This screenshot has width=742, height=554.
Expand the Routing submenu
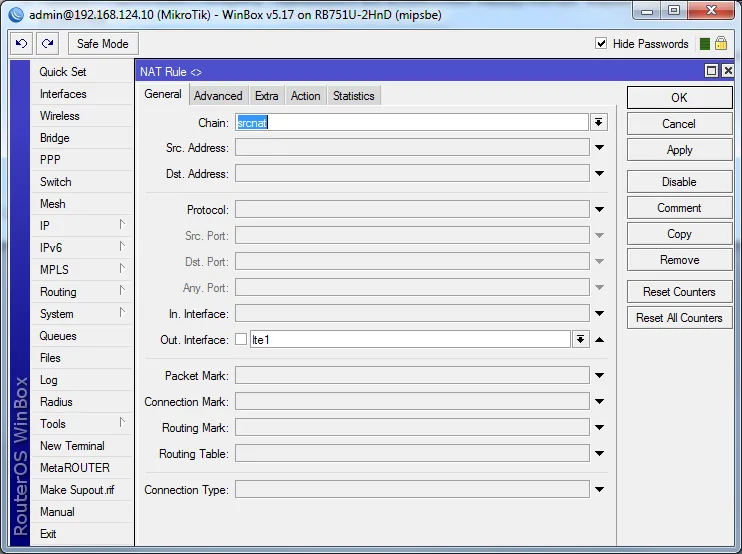(x=81, y=291)
